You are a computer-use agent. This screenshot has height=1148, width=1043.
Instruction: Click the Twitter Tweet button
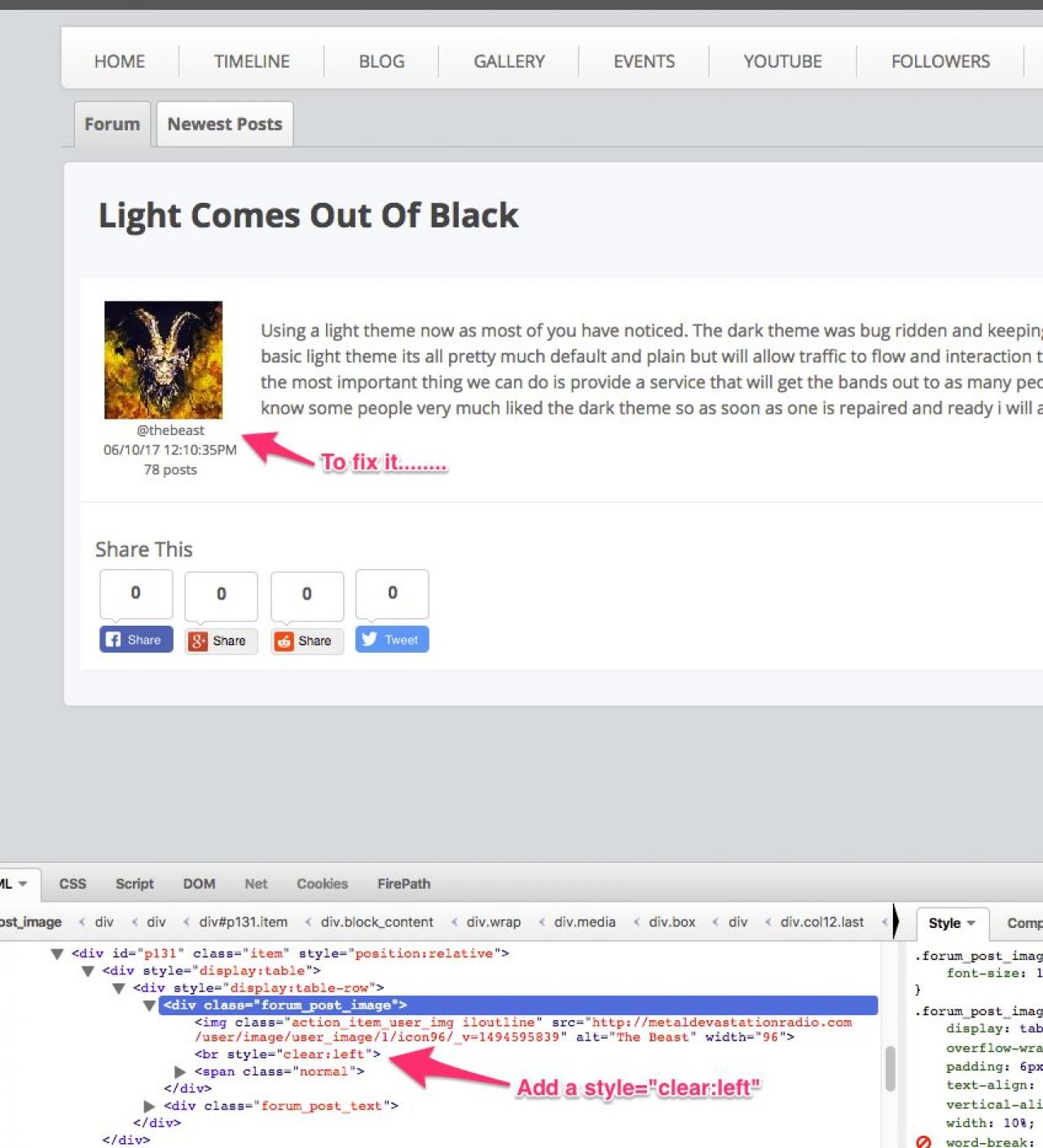pyautogui.click(x=392, y=640)
